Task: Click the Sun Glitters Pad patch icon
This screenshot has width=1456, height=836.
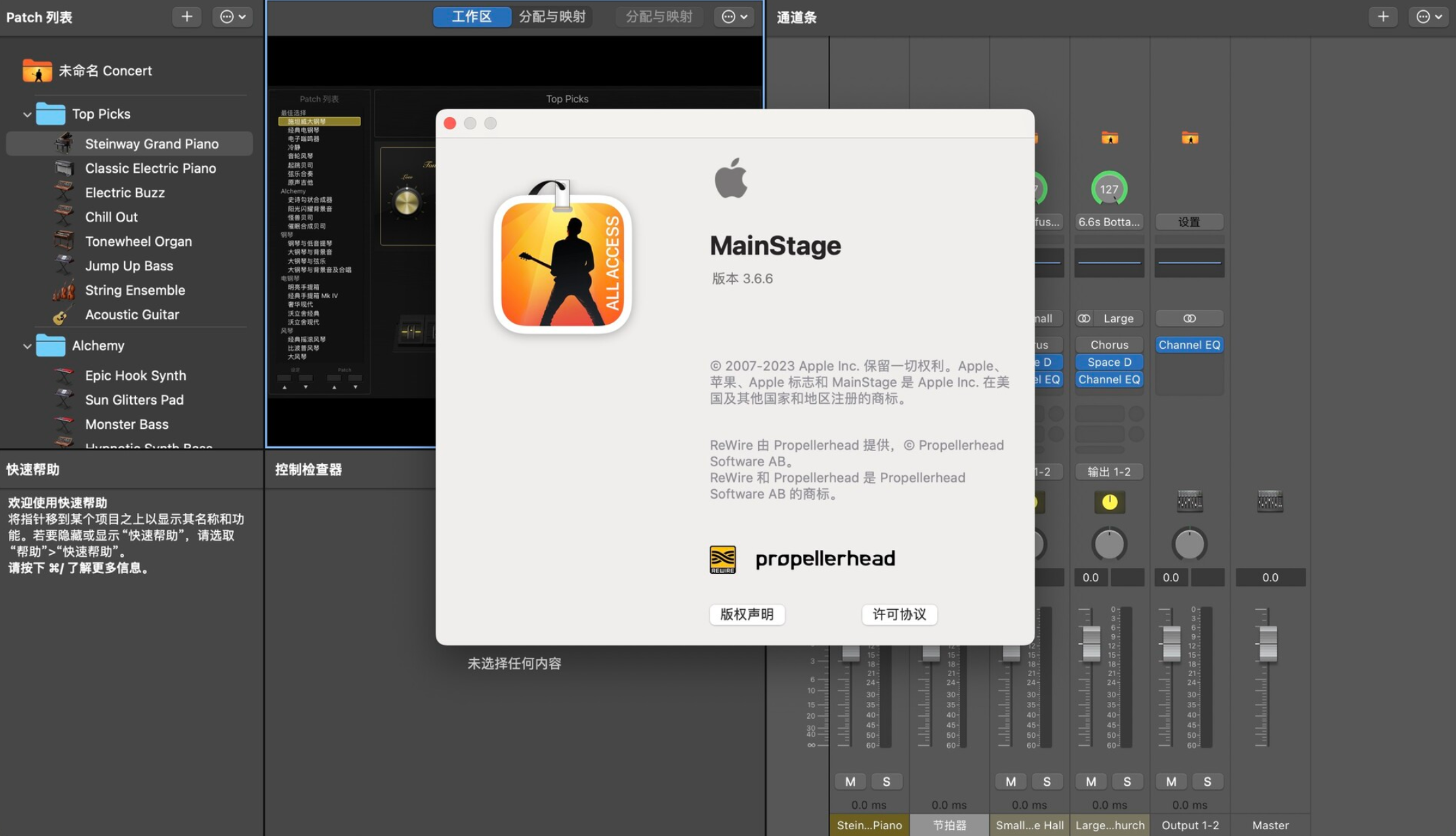Action: [x=64, y=400]
